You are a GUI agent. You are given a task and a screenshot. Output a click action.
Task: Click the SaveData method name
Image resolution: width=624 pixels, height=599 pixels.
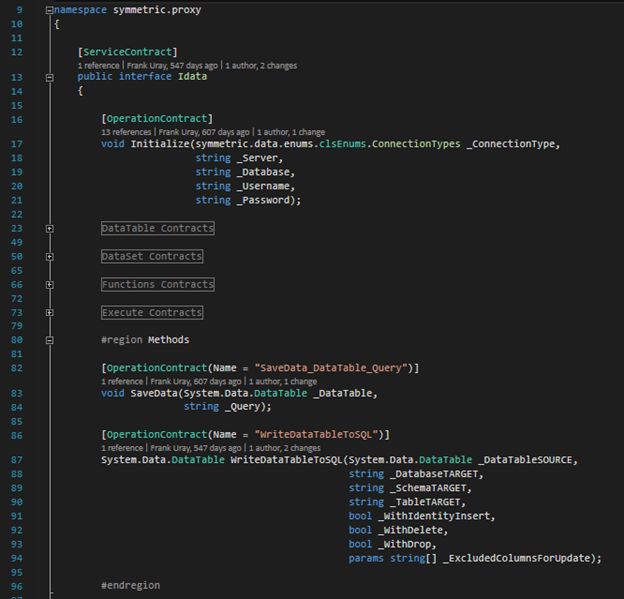pyautogui.click(x=154, y=393)
